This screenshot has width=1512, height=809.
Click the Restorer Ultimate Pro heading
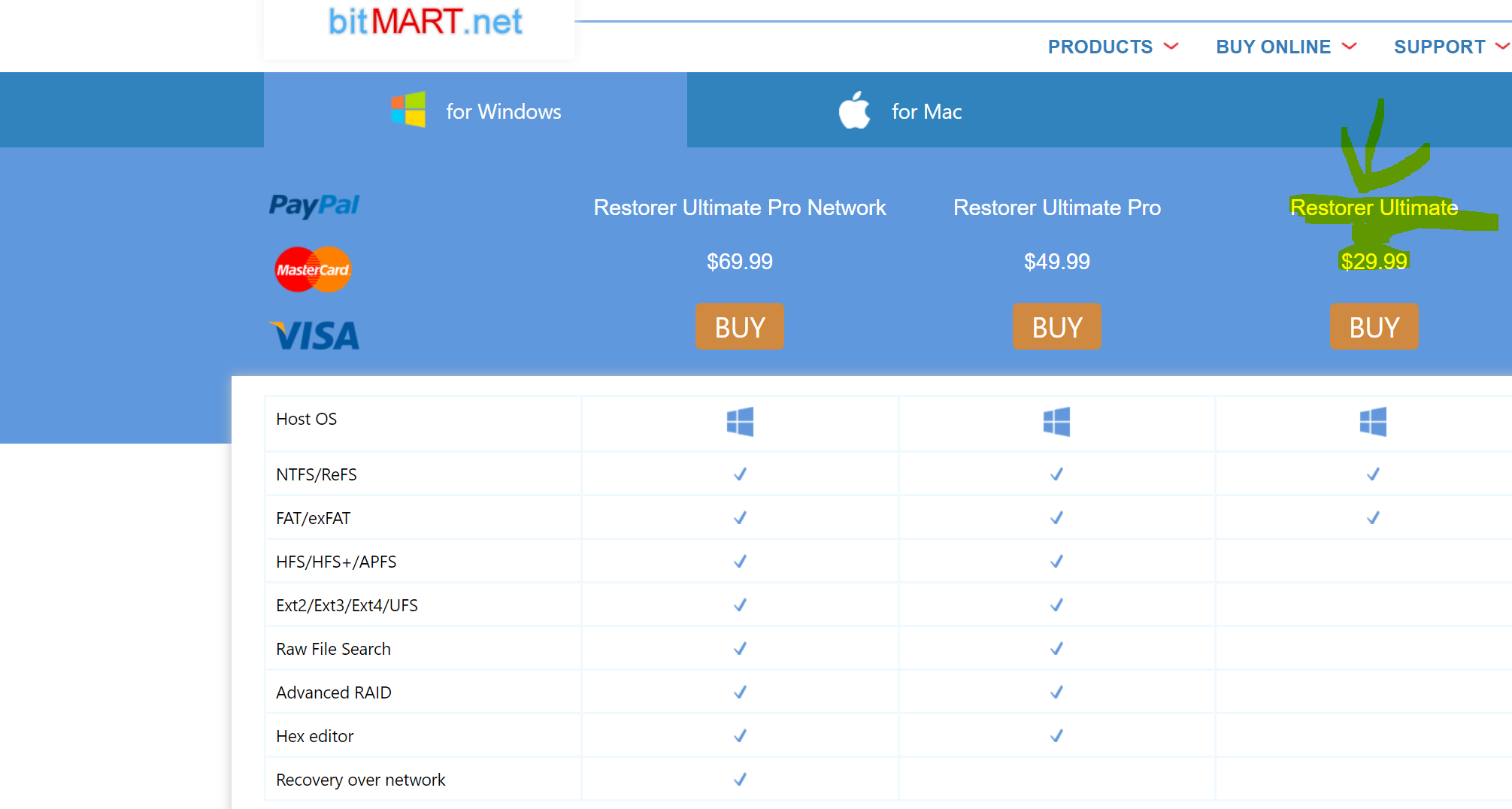click(1056, 208)
